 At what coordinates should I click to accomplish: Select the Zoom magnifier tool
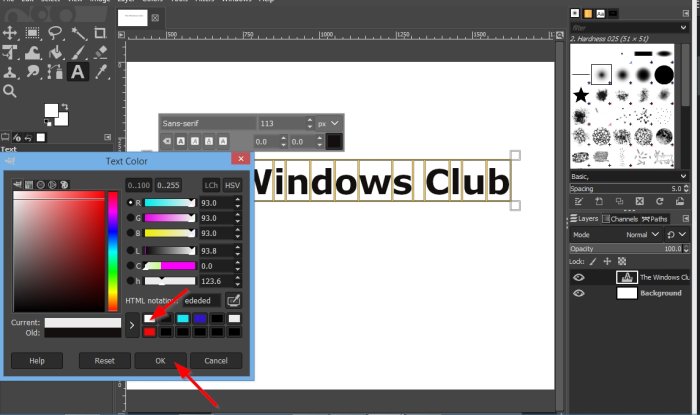(x=9, y=91)
